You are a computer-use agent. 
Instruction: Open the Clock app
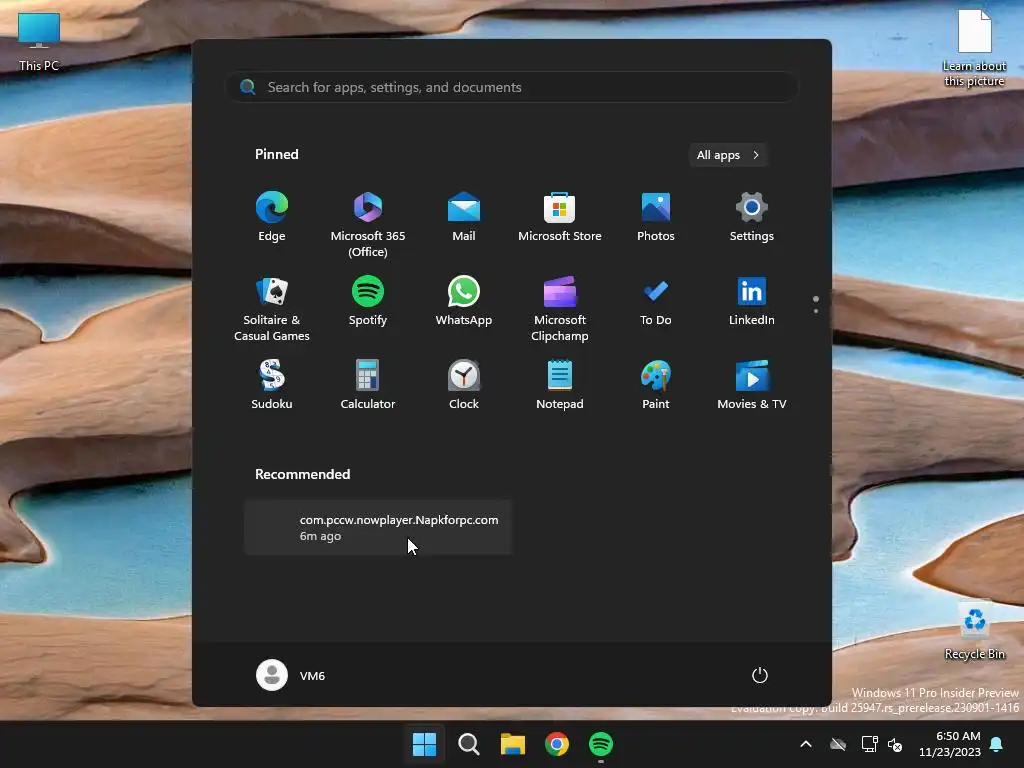[464, 385]
